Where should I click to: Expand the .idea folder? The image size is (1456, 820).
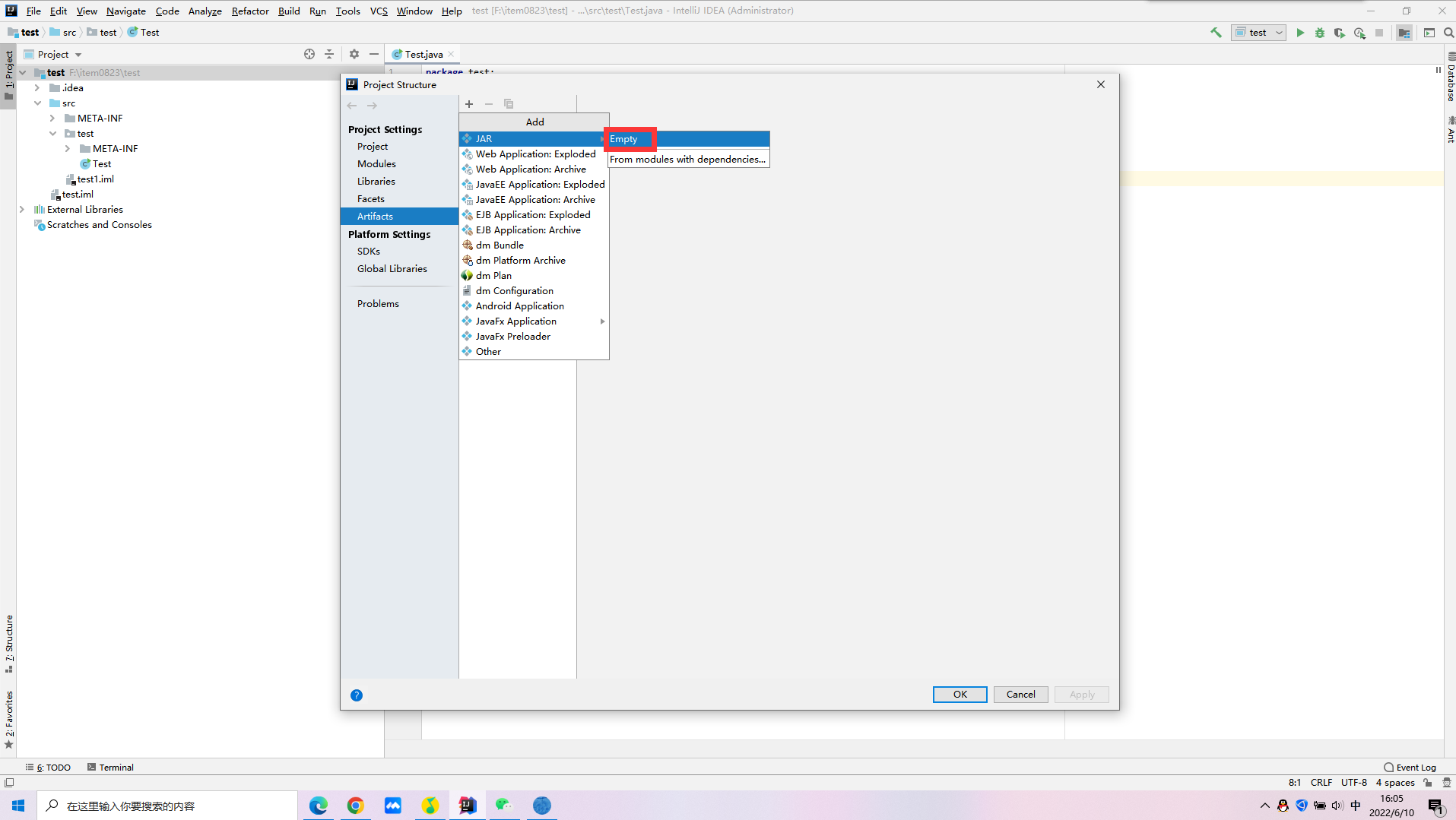click(x=37, y=88)
